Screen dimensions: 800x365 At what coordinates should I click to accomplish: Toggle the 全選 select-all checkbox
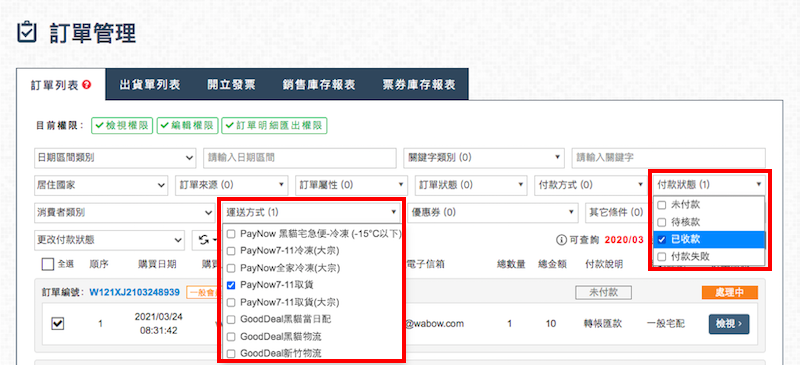47,264
